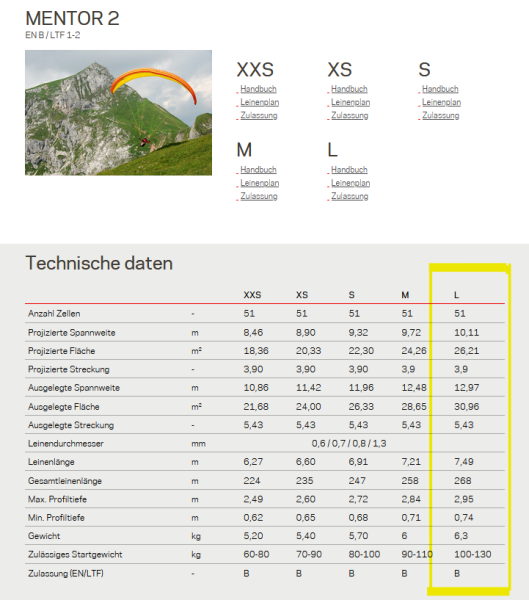Image resolution: width=529 pixels, height=600 pixels.
Task: Click the XXS column header in table
Action: pyautogui.click(x=252, y=295)
